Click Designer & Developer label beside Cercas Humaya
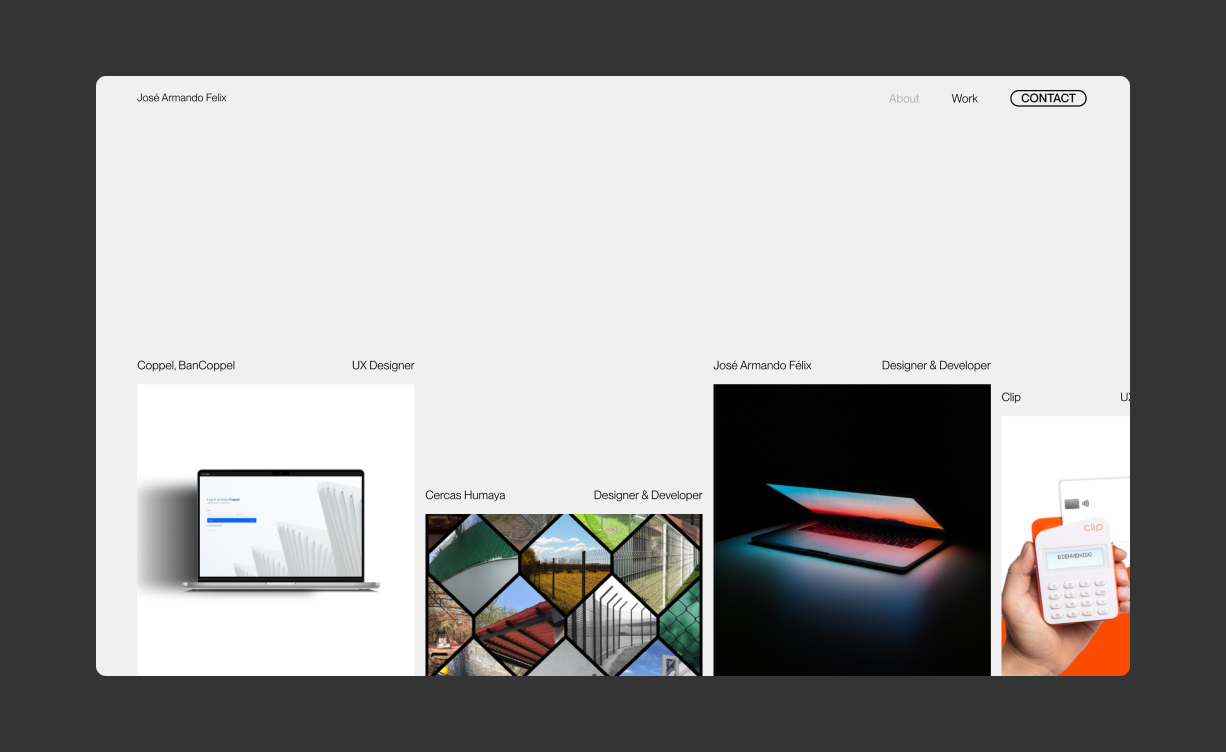Screen dimensions: 1226x752 point(647,496)
